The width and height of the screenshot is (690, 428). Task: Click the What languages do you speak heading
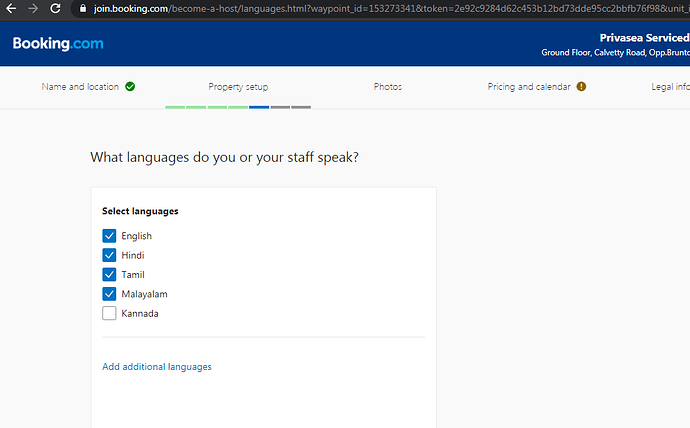point(224,157)
